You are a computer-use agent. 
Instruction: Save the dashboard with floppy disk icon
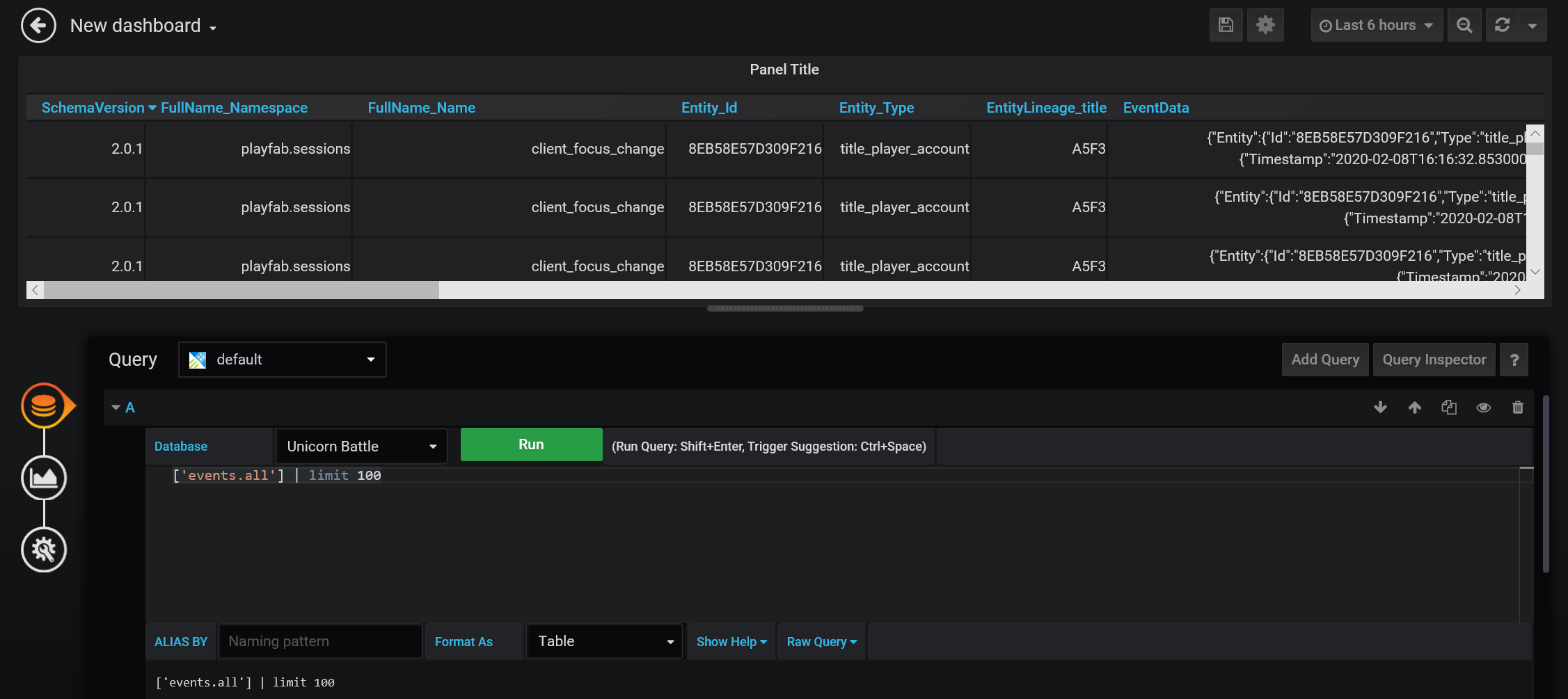tap(1226, 25)
